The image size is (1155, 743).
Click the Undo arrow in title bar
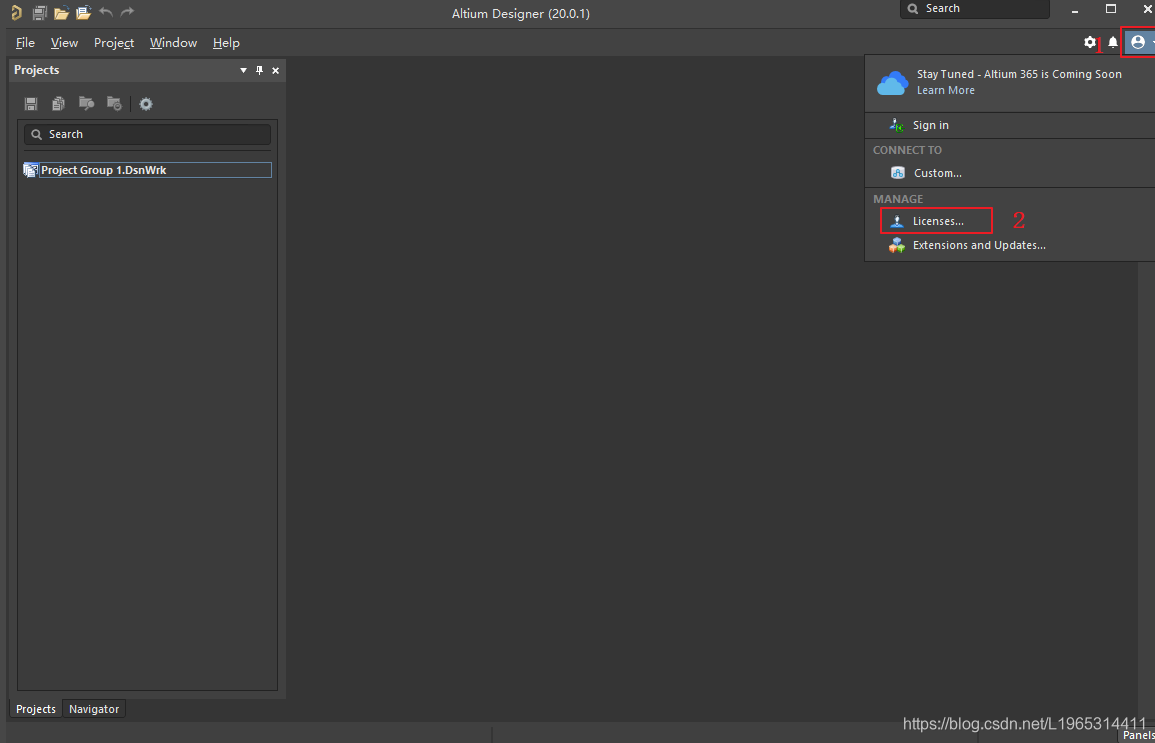point(106,12)
